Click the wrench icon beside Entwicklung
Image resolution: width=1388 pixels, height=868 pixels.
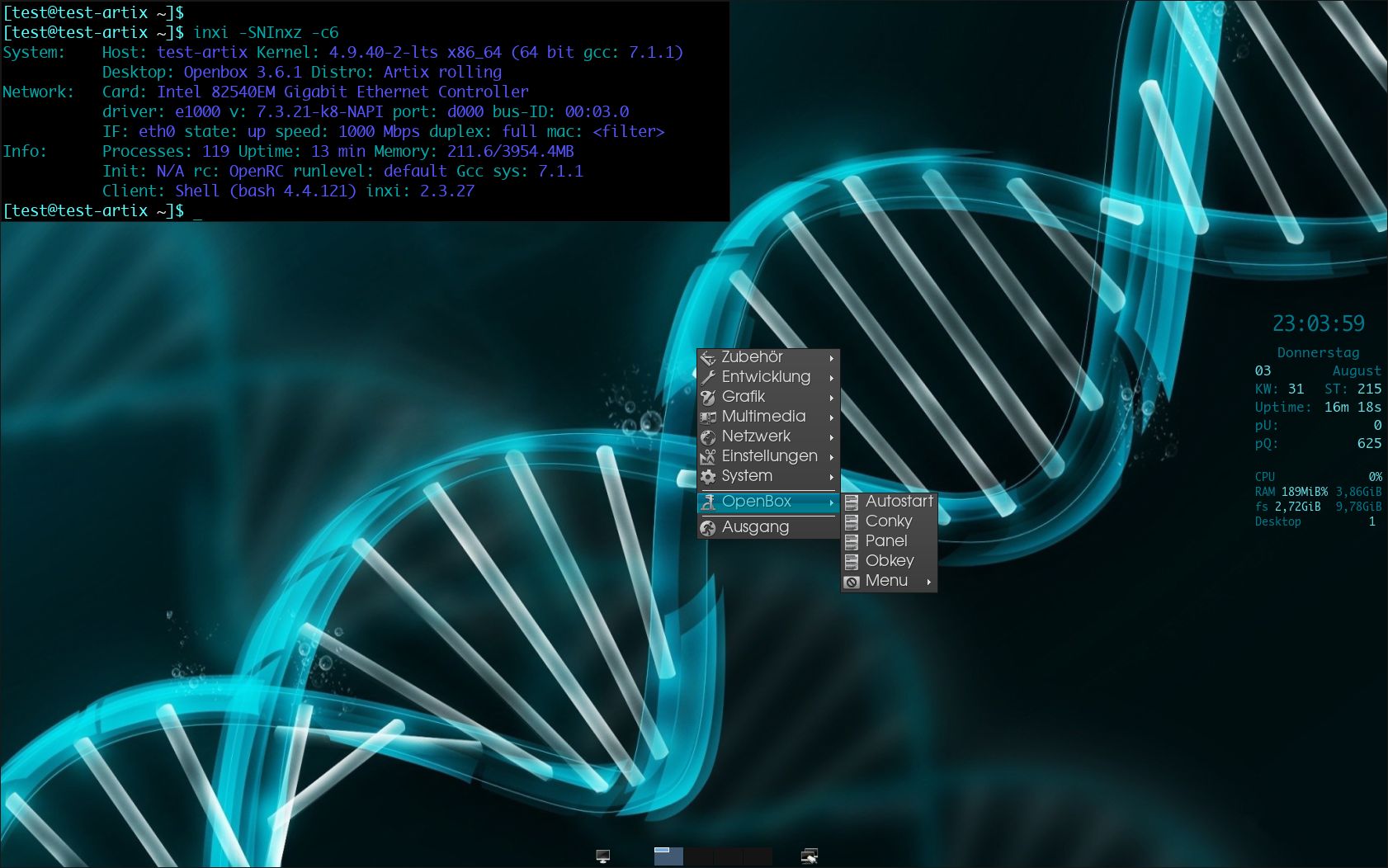(708, 377)
